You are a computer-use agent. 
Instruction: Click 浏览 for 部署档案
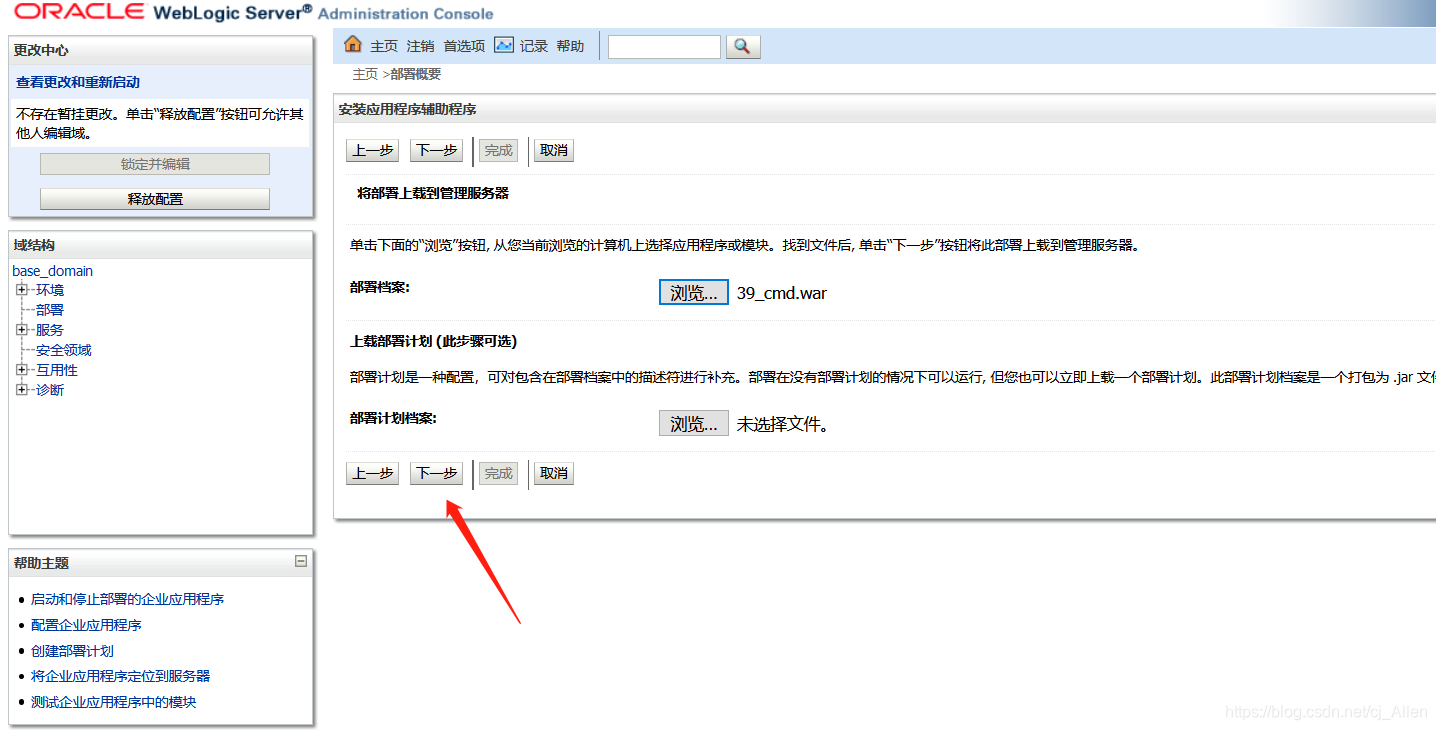click(694, 293)
